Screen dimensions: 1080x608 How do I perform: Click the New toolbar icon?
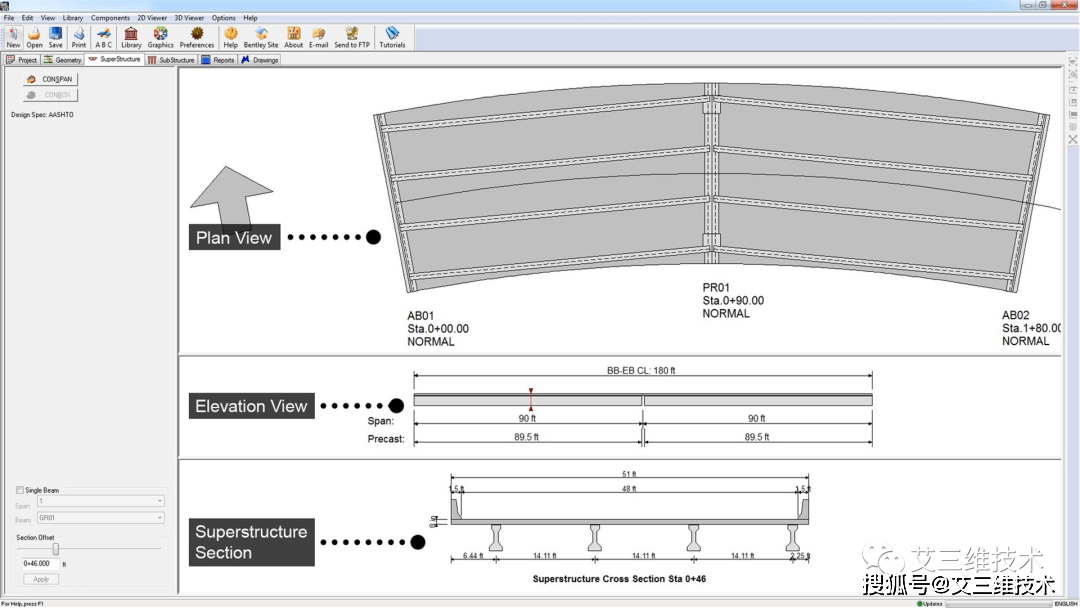tap(13, 37)
